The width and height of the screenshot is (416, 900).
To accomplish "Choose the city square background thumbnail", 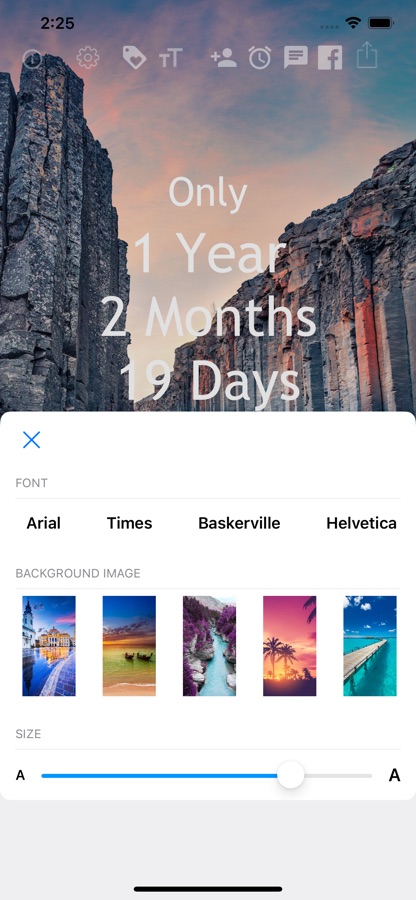I will pyautogui.click(x=49, y=646).
